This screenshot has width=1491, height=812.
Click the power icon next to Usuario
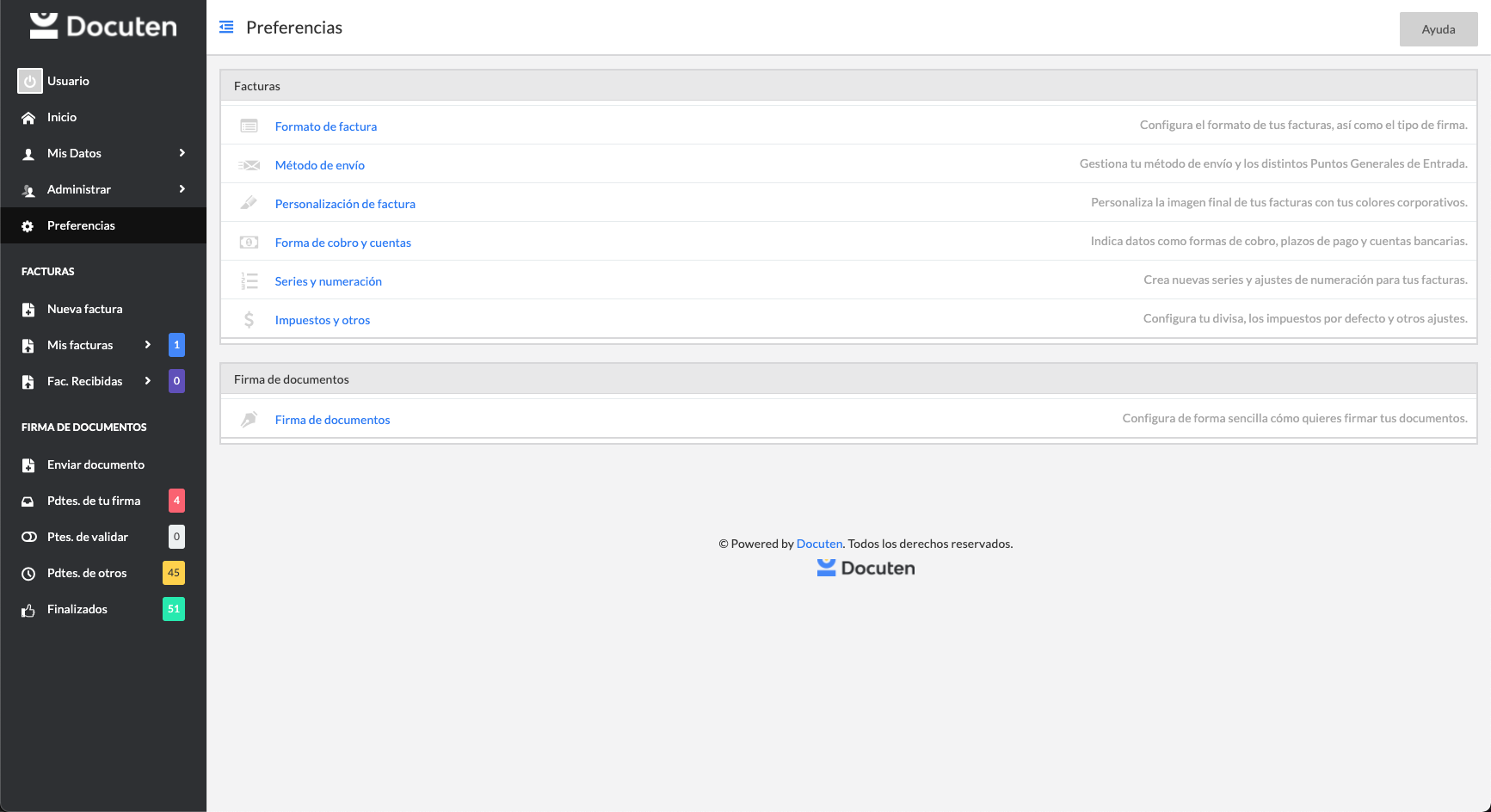(x=29, y=81)
